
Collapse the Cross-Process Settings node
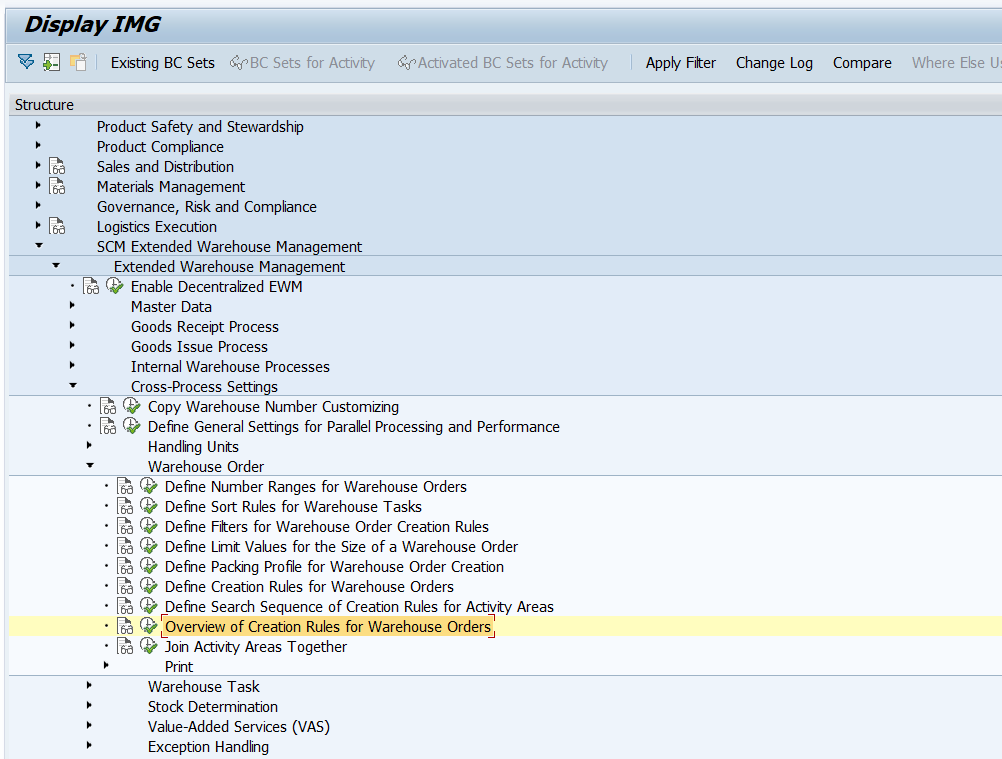pyautogui.click(x=73, y=385)
